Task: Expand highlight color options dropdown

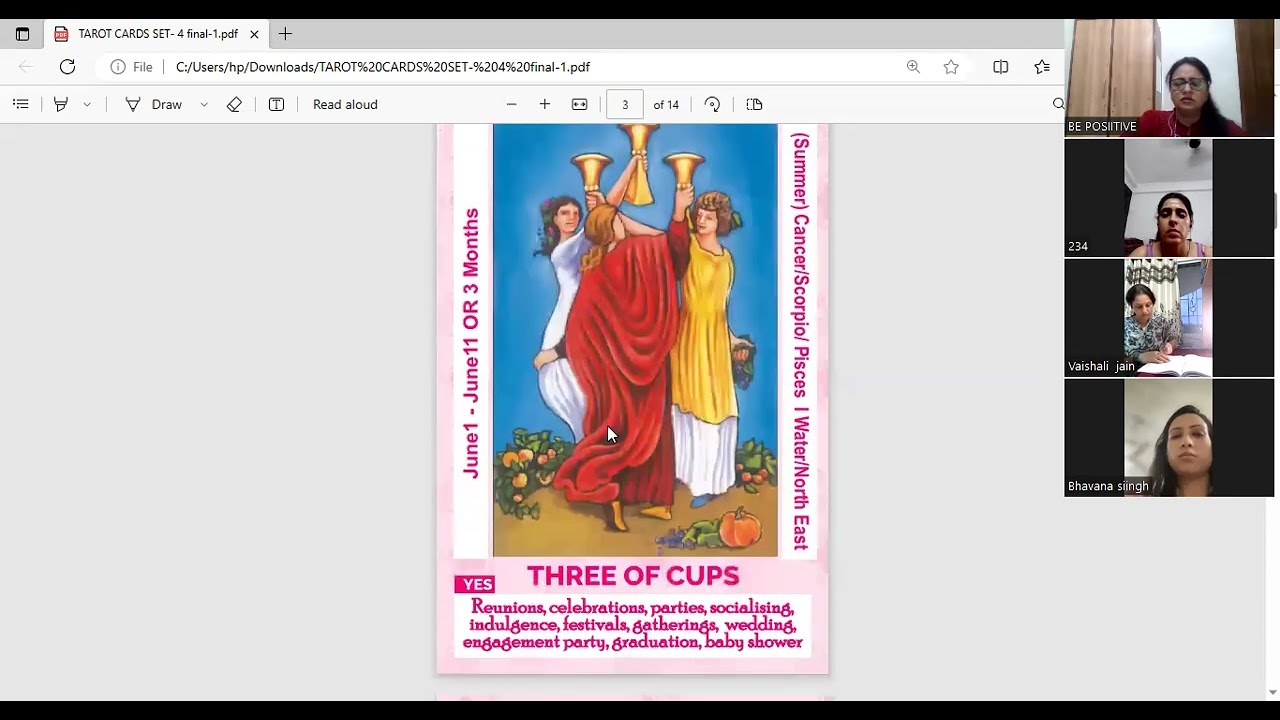Action: (x=87, y=104)
